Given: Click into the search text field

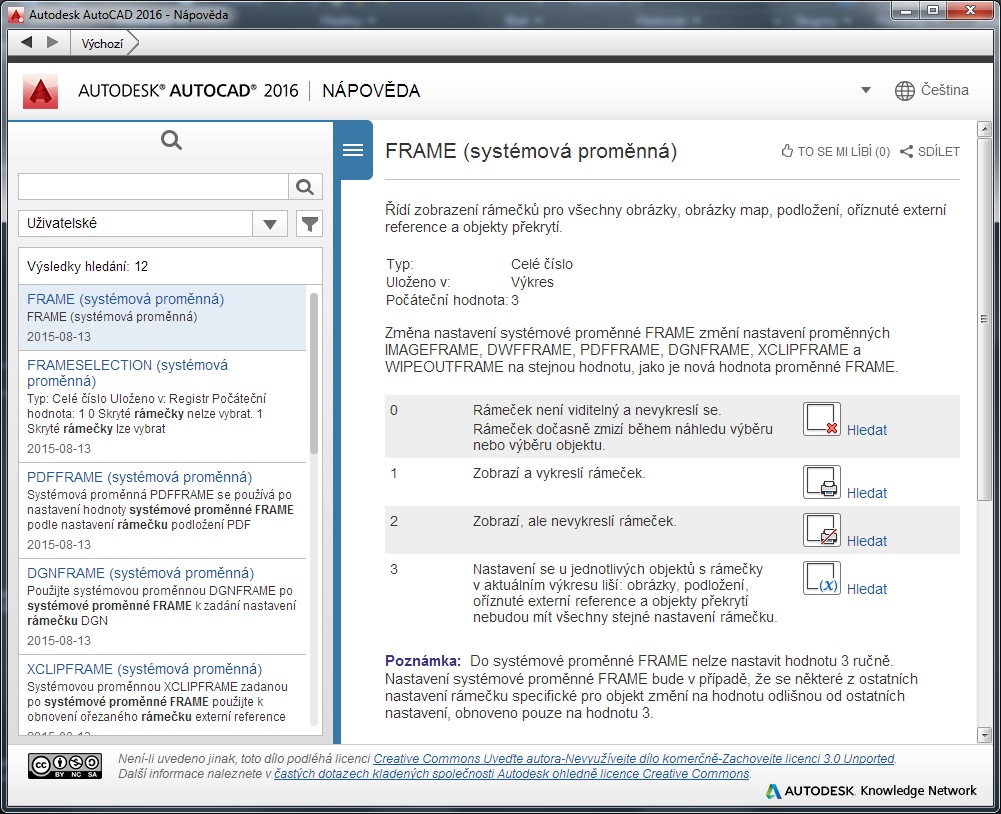Looking at the screenshot, I should point(153,187).
